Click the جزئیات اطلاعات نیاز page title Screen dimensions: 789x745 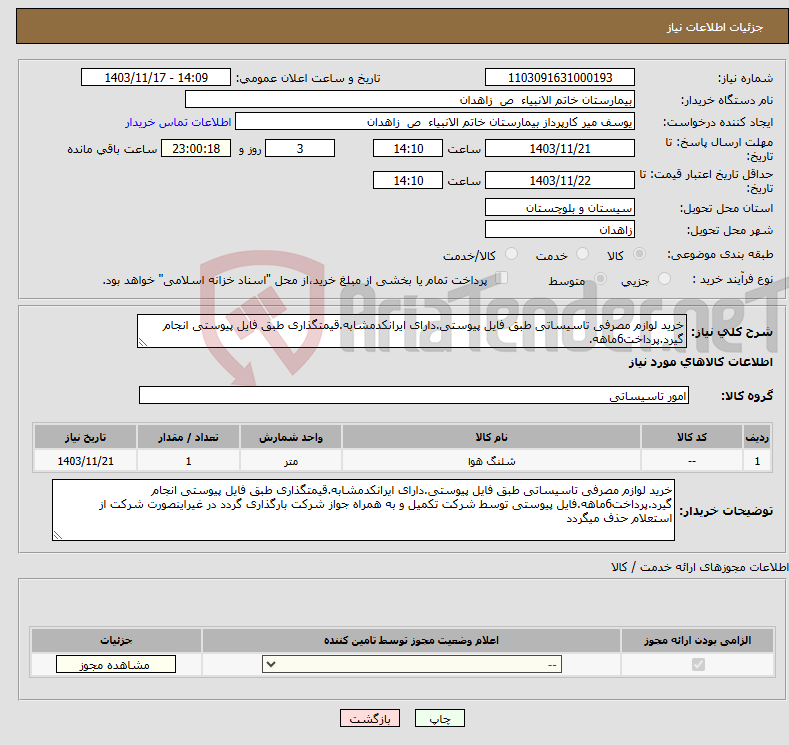[715, 27]
